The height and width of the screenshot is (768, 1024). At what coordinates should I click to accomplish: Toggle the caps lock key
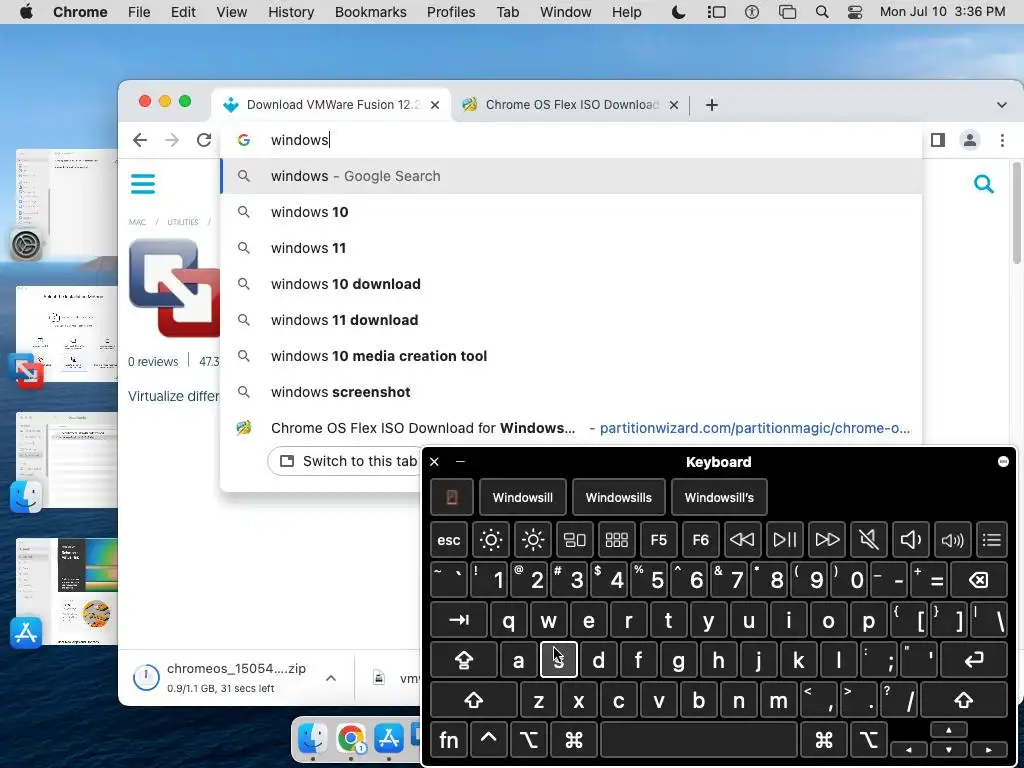click(x=464, y=660)
